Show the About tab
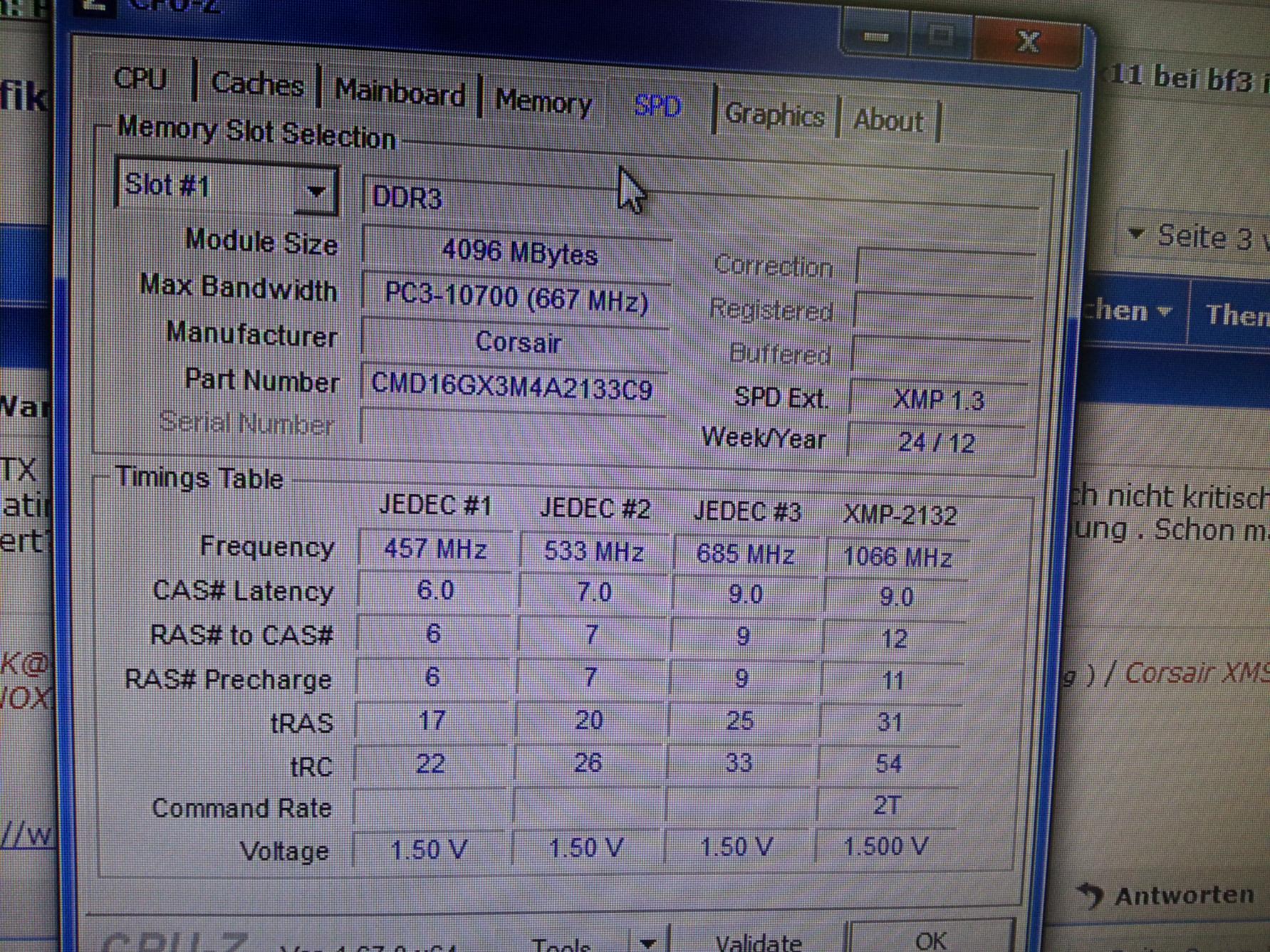This screenshot has height=952, width=1270. [889, 120]
